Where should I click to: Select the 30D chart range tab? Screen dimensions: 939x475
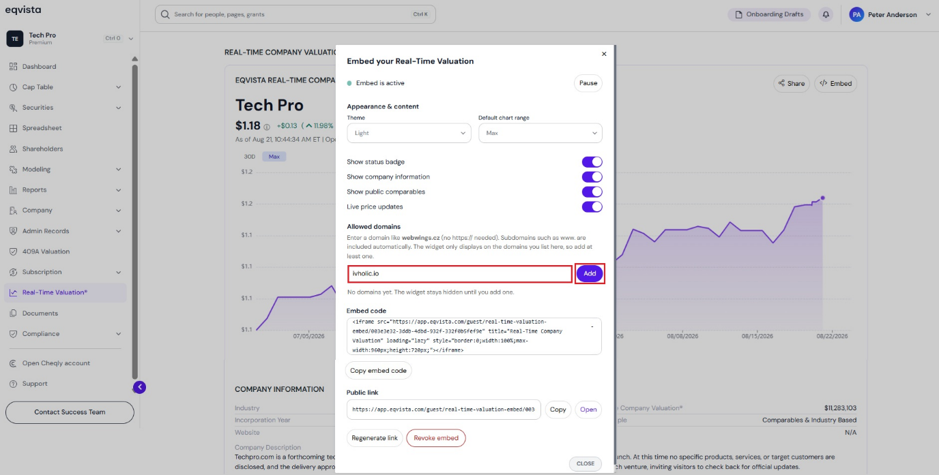click(249, 156)
